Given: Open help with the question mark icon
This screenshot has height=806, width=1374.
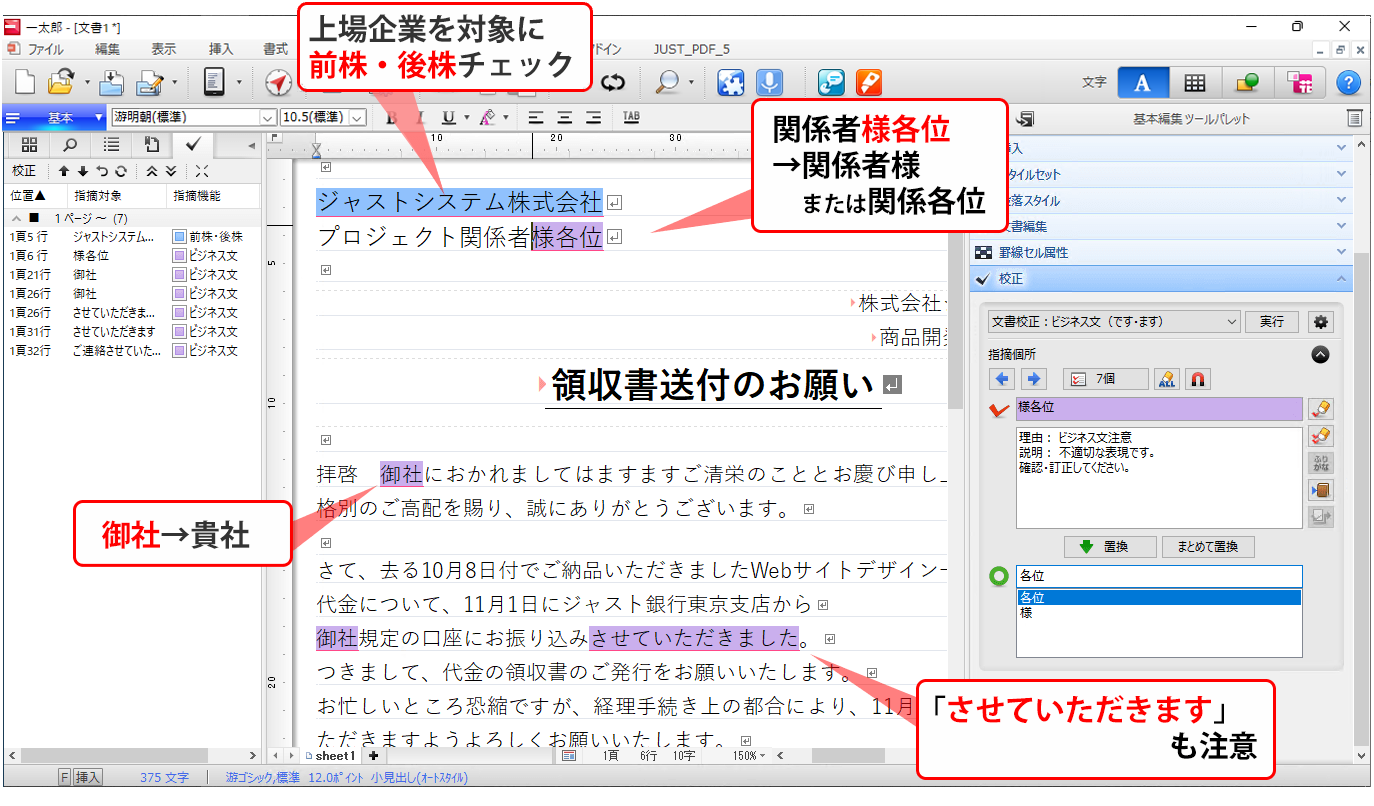Looking at the screenshot, I should [x=1348, y=83].
